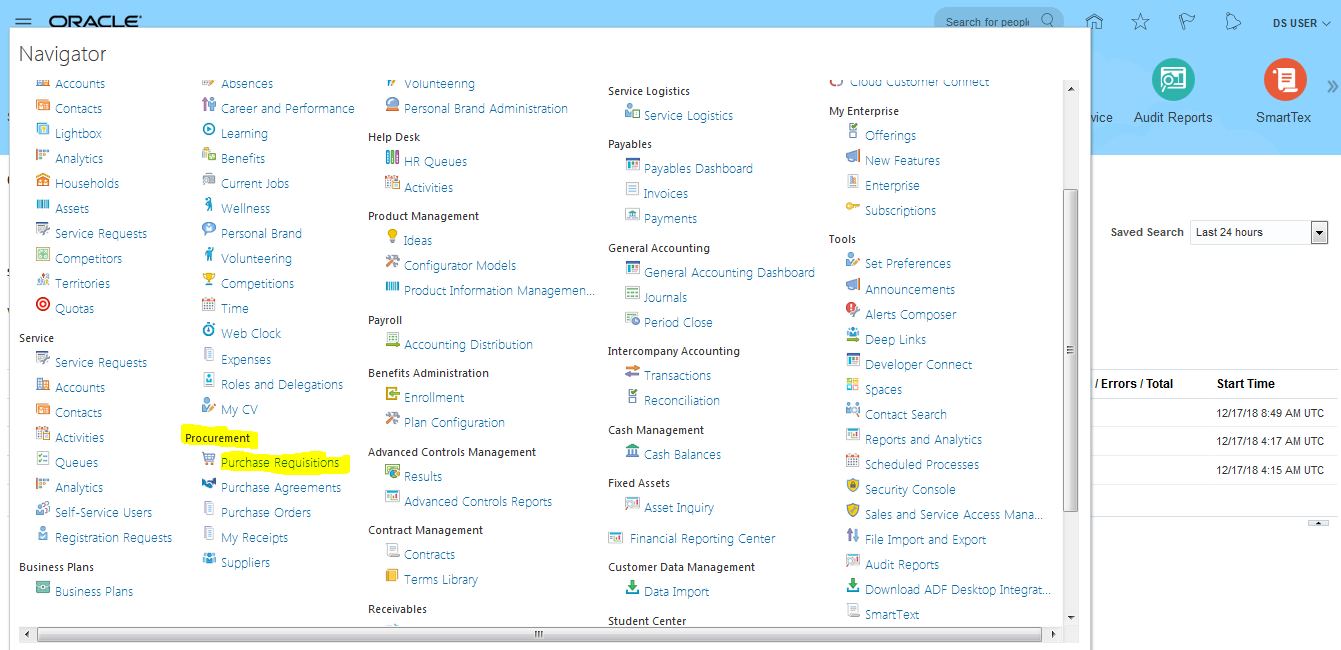Open Business Plans link
This screenshot has width=1341, height=650.
click(x=94, y=591)
